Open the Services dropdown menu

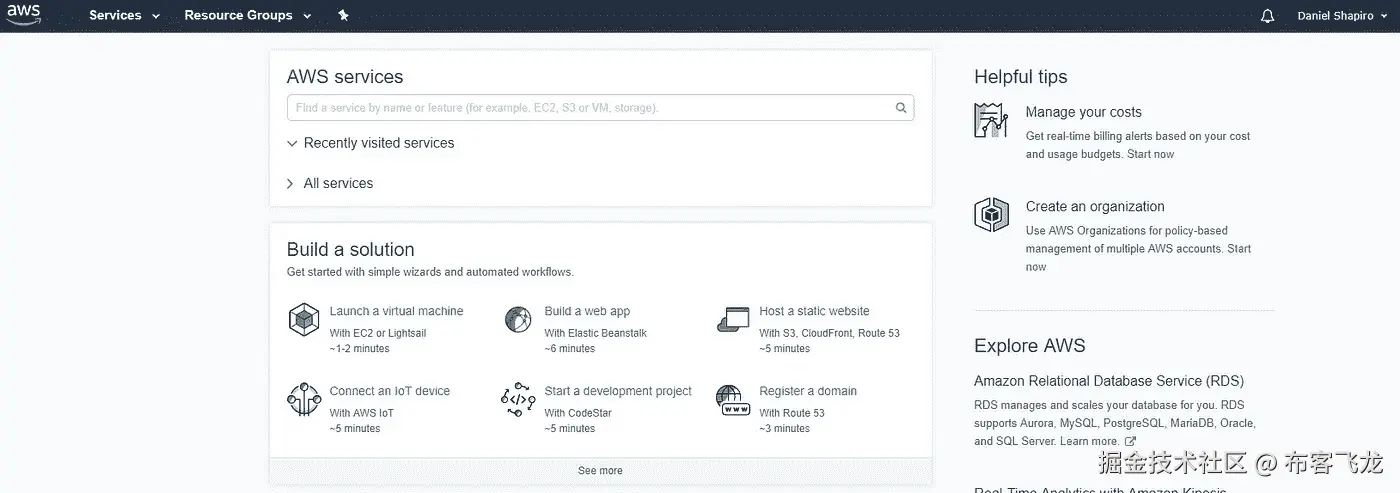coord(124,16)
